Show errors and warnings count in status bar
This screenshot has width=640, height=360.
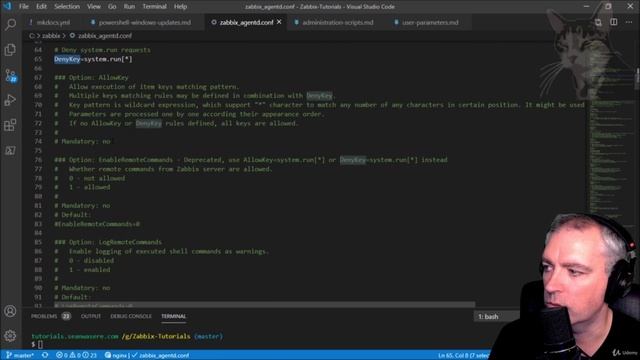point(76,356)
